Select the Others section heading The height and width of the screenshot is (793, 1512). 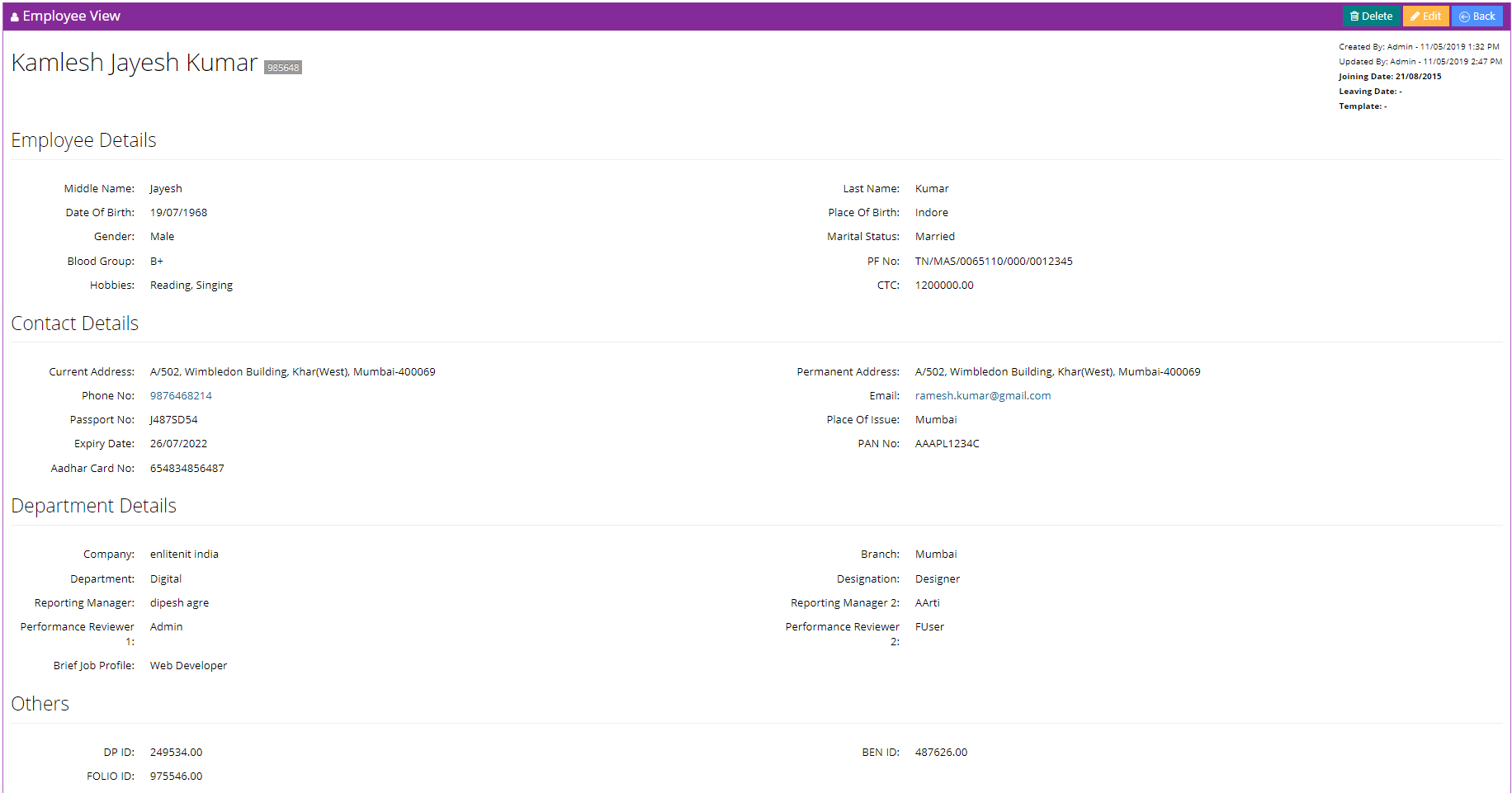(x=40, y=704)
